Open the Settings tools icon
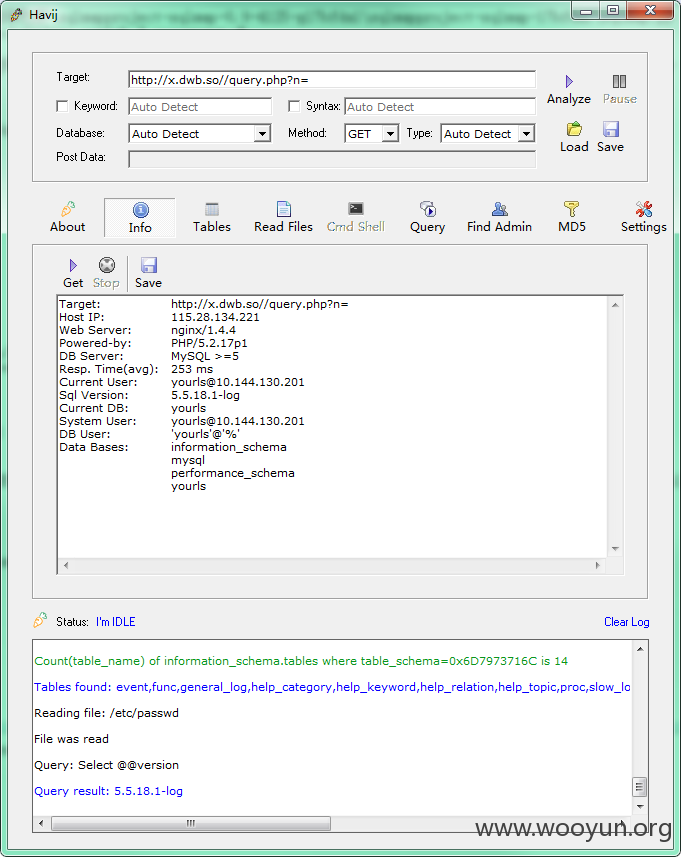The width and height of the screenshot is (681, 857). pos(644,209)
